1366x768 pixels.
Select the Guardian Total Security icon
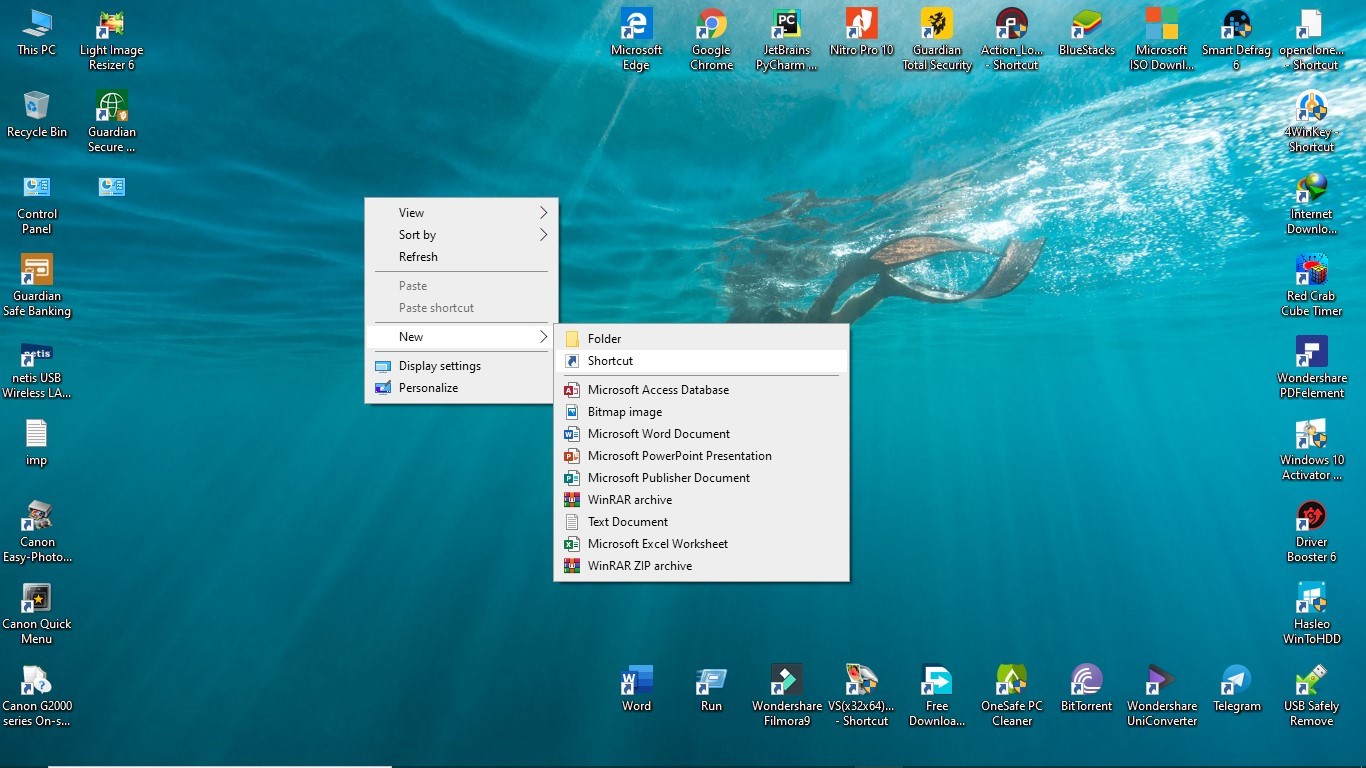[x=937, y=40]
